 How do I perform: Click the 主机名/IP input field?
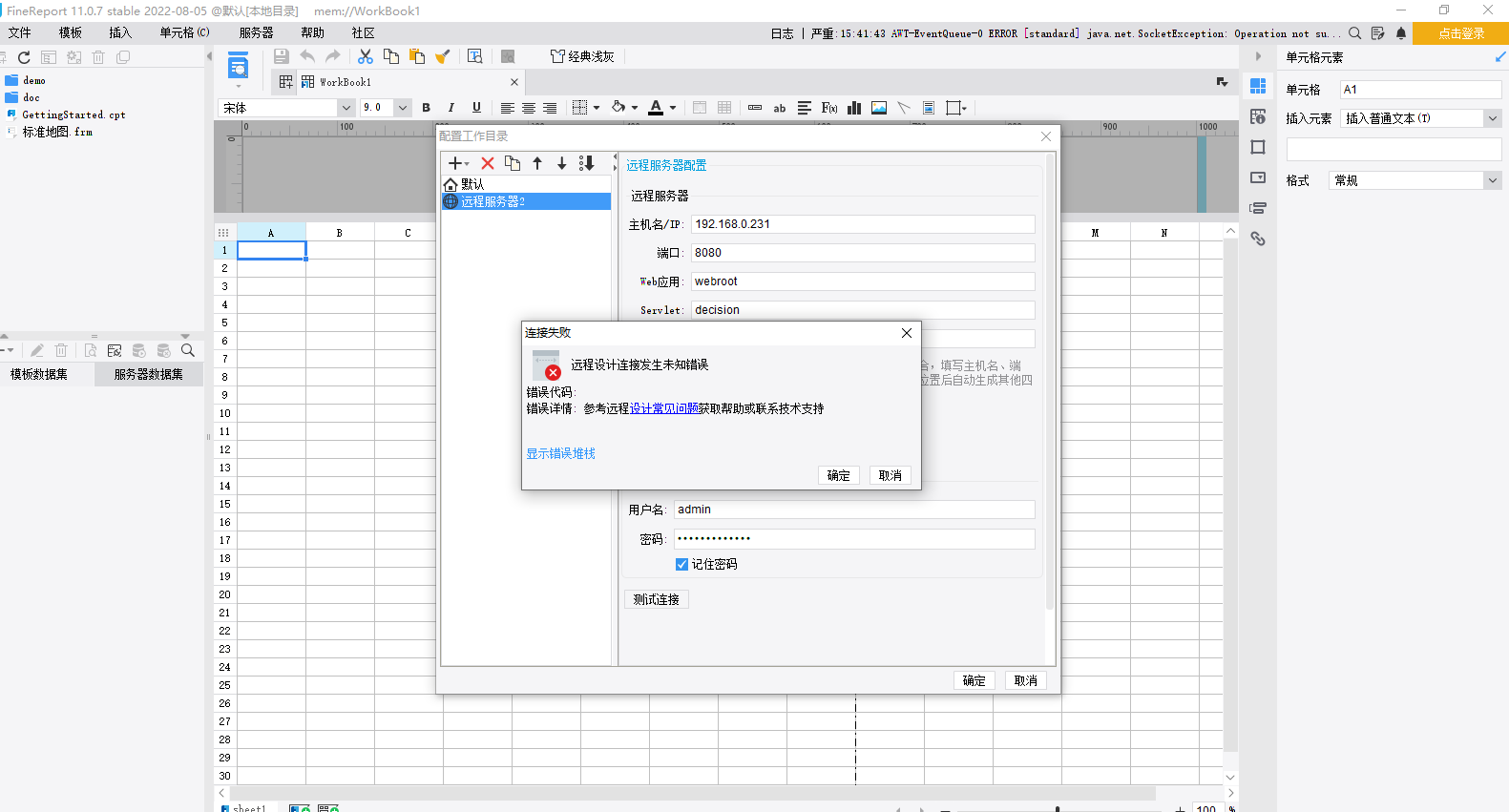863,224
